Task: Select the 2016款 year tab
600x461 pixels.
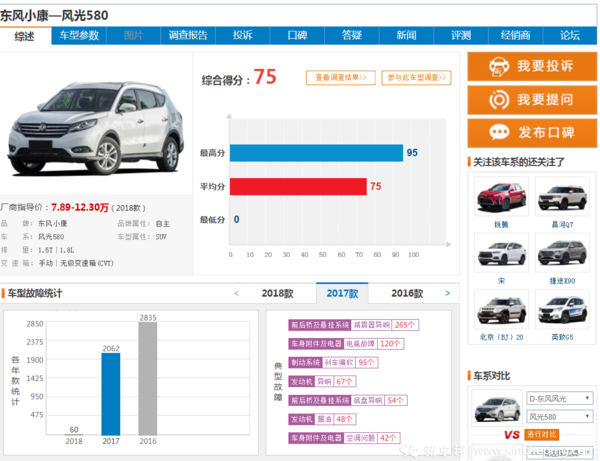Action: click(x=407, y=294)
